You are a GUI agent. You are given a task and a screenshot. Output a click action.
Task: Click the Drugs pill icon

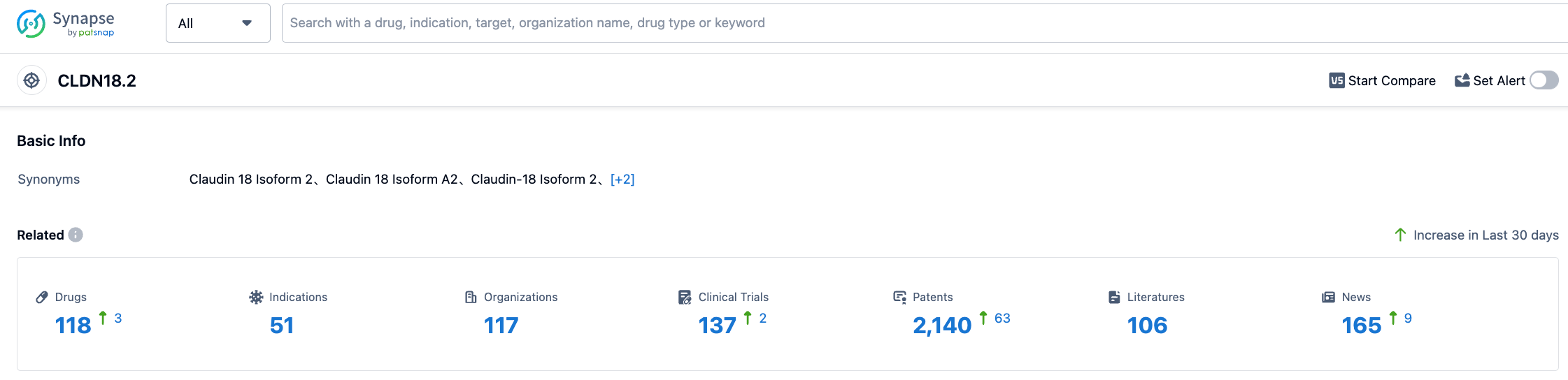[42, 297]
